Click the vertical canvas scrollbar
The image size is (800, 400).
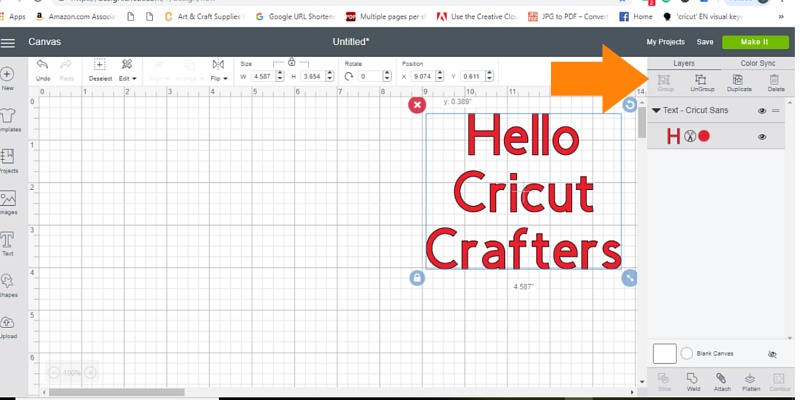coord(642,122)
